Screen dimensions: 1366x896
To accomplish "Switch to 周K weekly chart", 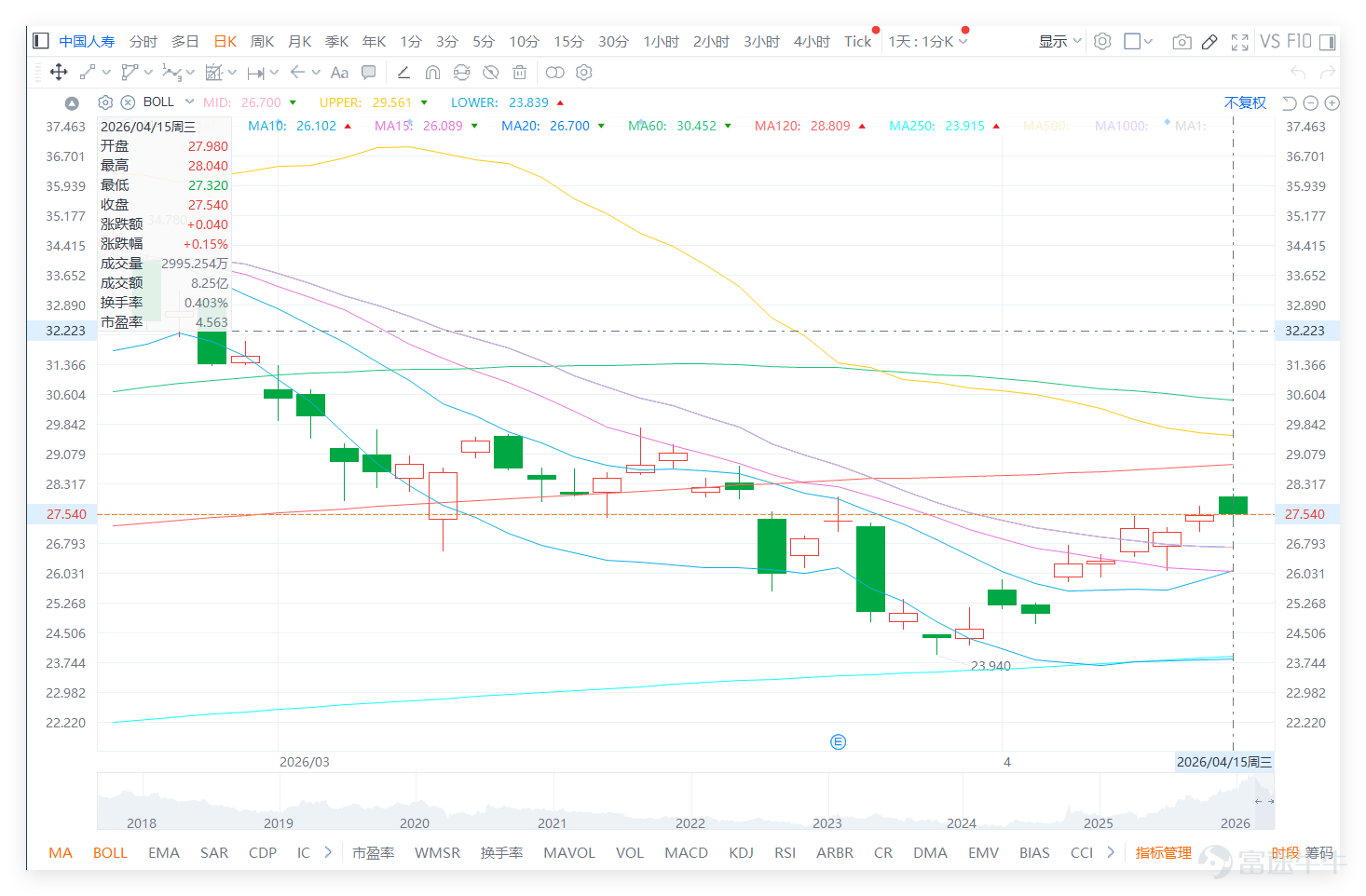I will click(x=262, y=41).
